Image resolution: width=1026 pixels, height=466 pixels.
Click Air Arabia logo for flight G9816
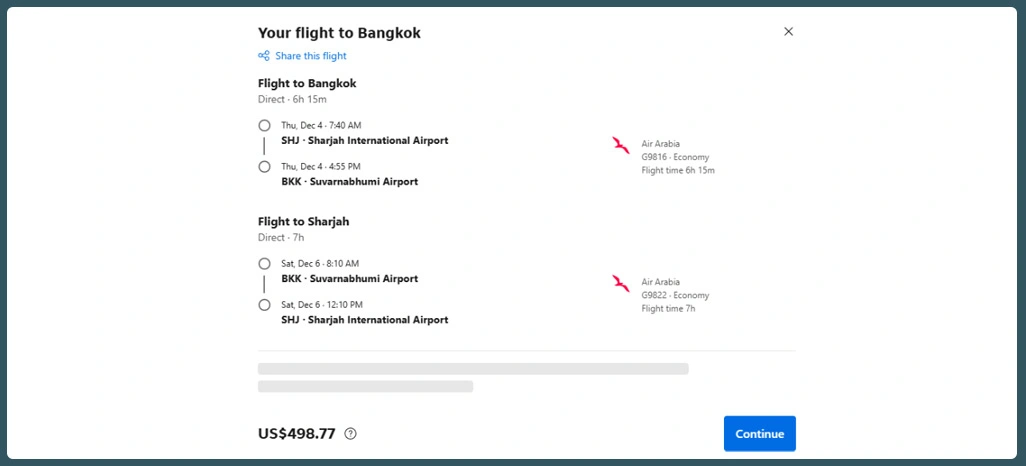point(621,146)
